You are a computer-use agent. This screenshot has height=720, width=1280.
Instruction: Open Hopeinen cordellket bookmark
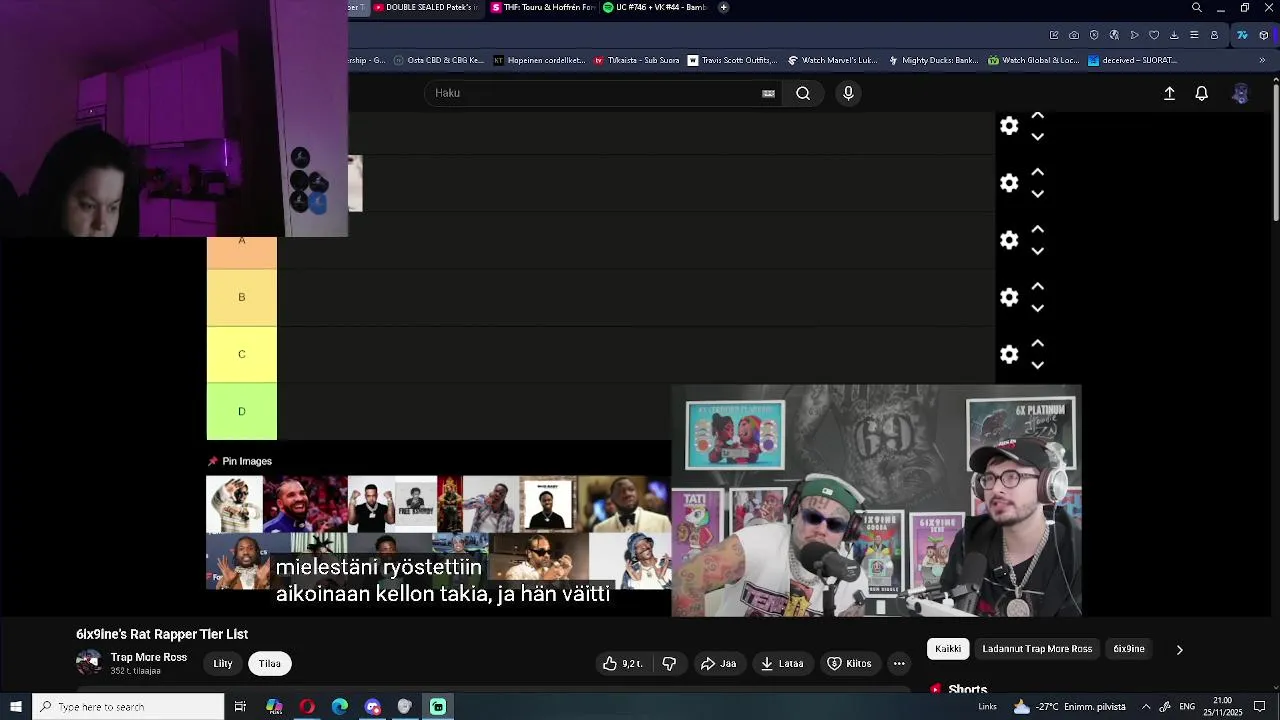point(540,60)
